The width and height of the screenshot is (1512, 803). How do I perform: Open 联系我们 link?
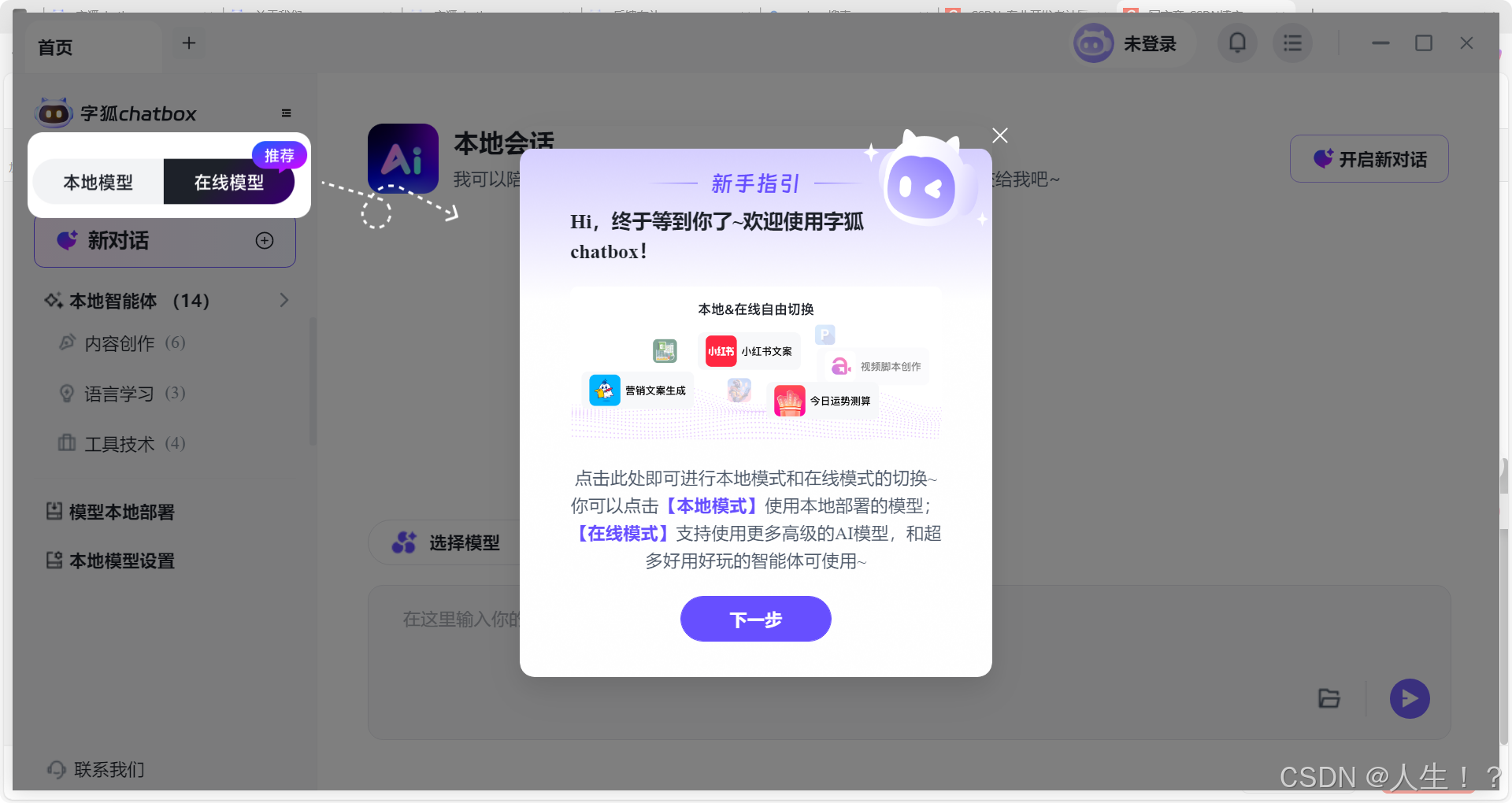pos(109,769)
